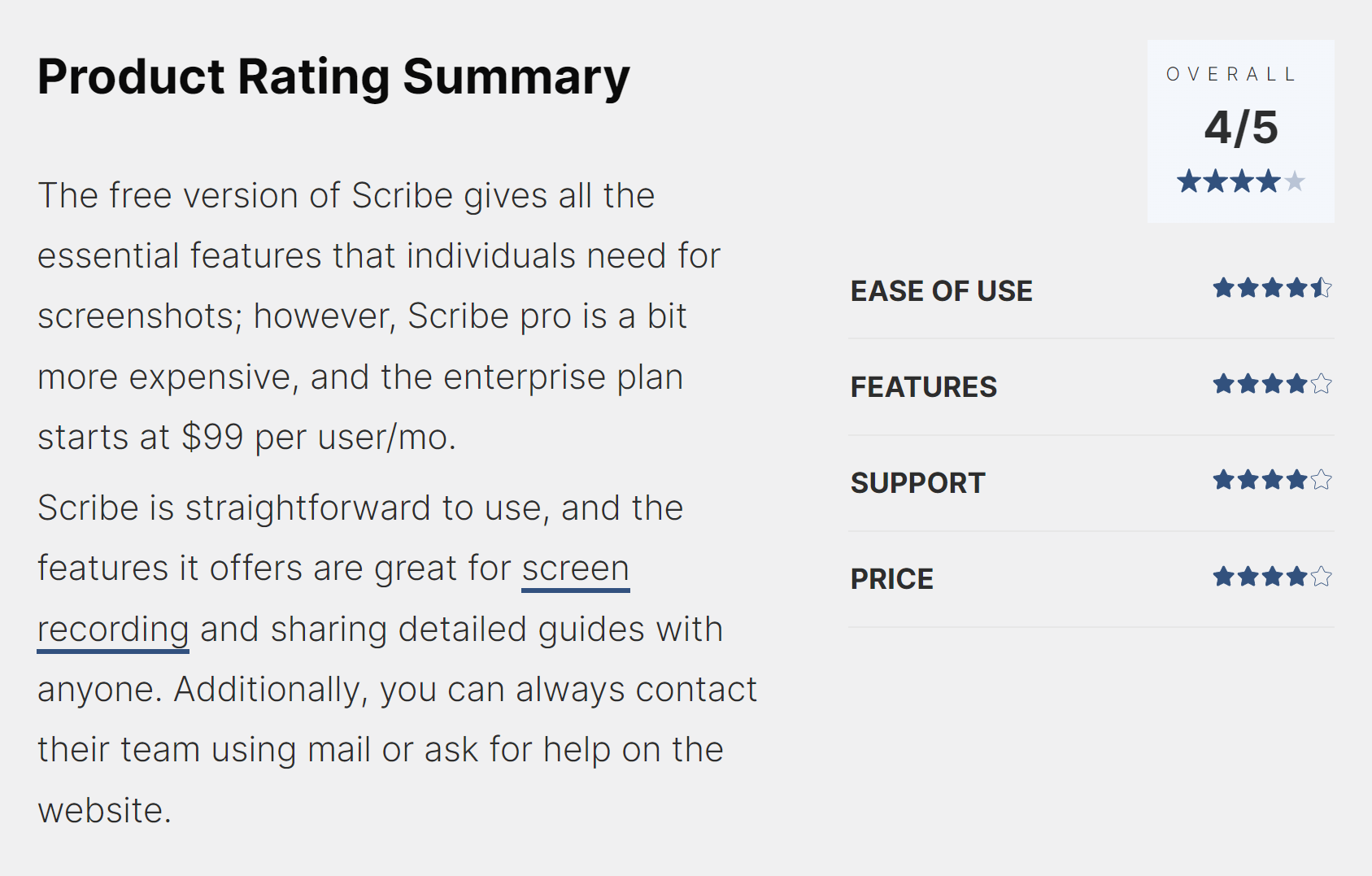Click the empty fifth star in Support rating
Viewport: 1372px width, 876px height.
tap(1322, 480)
